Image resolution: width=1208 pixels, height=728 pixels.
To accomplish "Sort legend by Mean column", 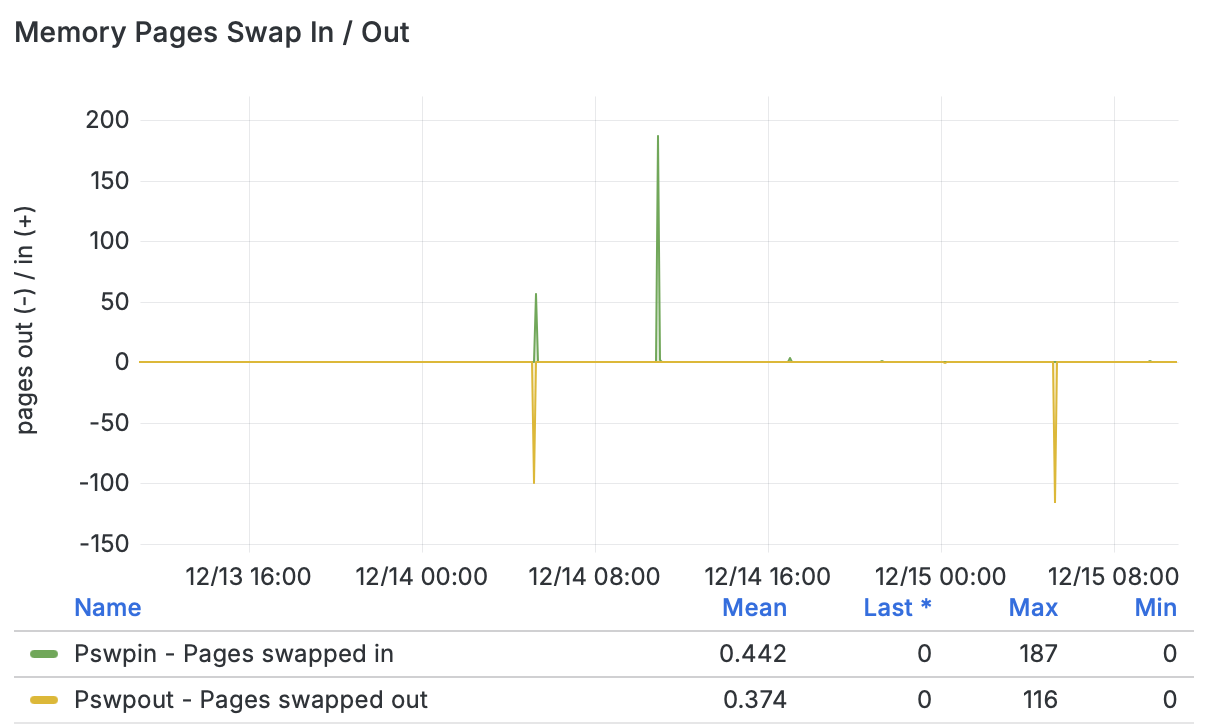I will click(x=754, y=608).
